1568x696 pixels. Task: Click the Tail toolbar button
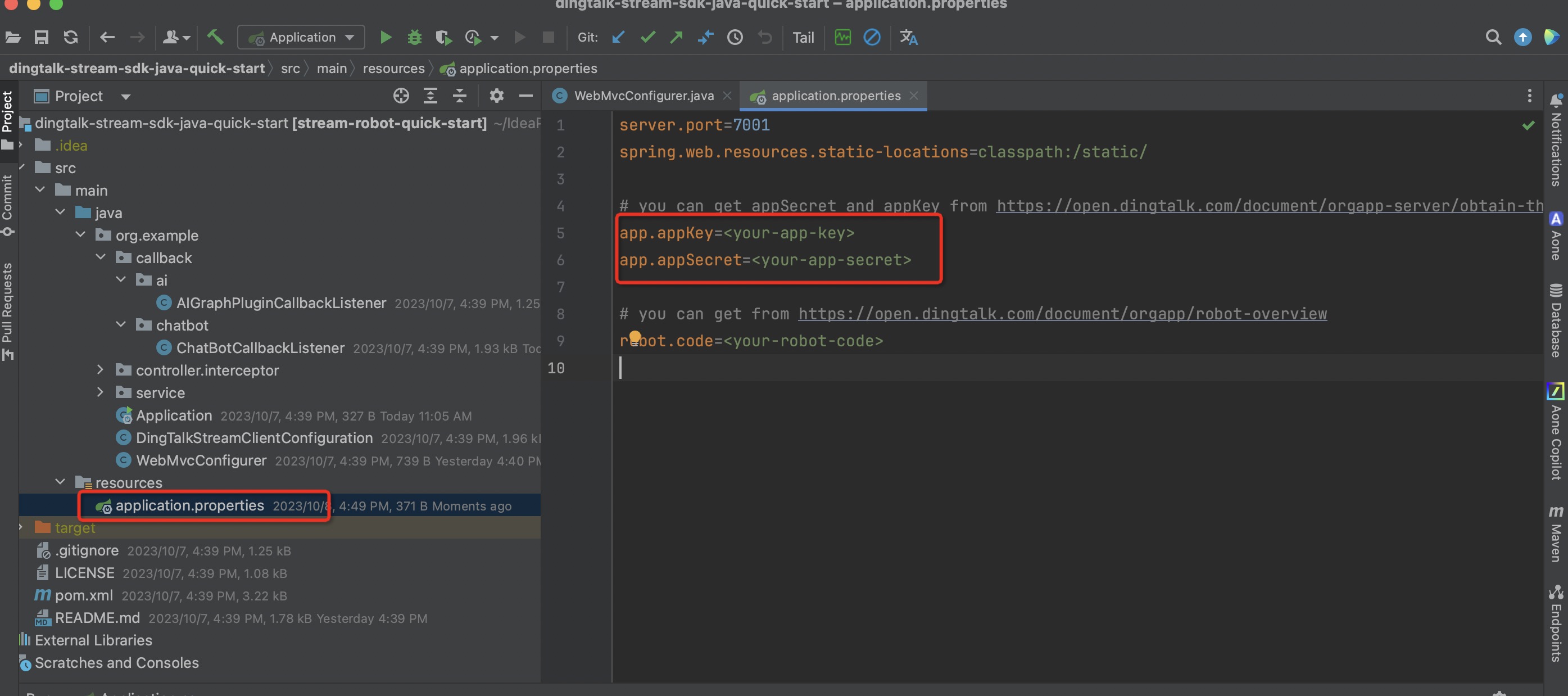[803, 38]
